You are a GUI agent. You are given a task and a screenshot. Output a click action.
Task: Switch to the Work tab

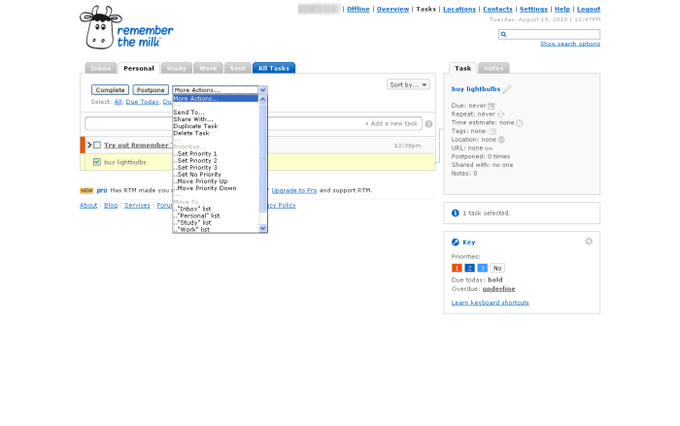208,69
